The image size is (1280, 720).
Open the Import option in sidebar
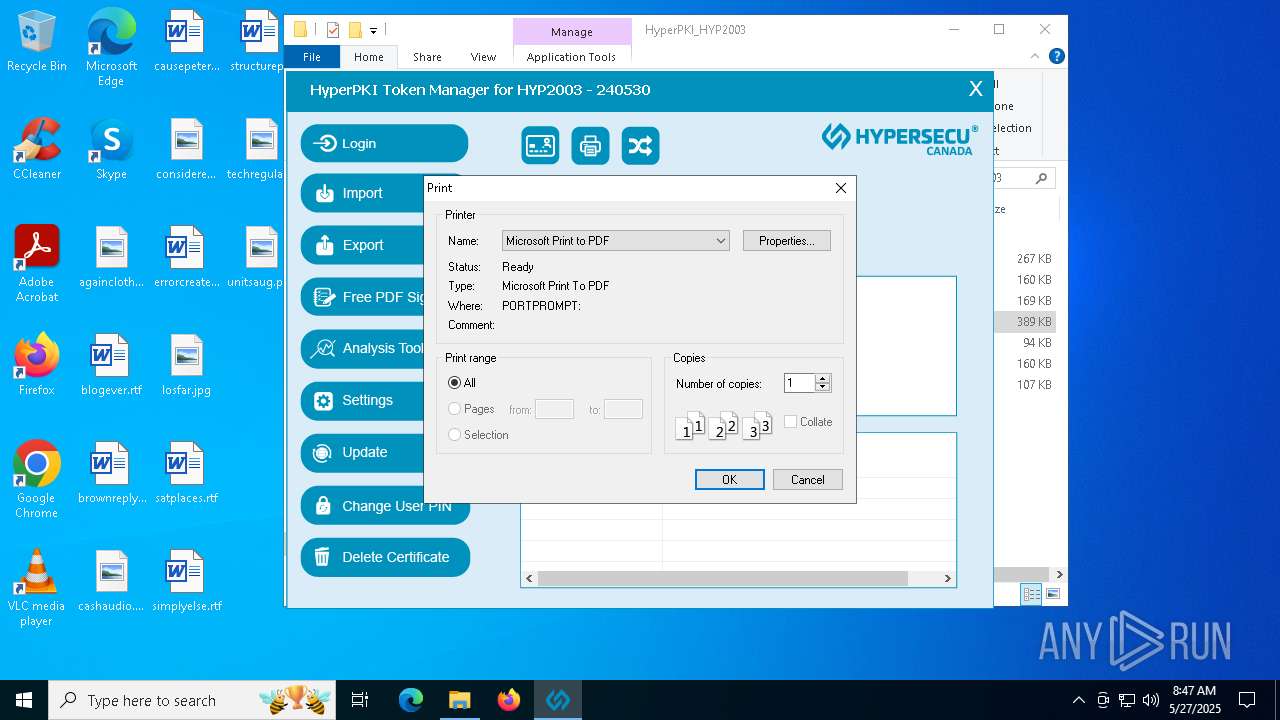coord(362,193)
